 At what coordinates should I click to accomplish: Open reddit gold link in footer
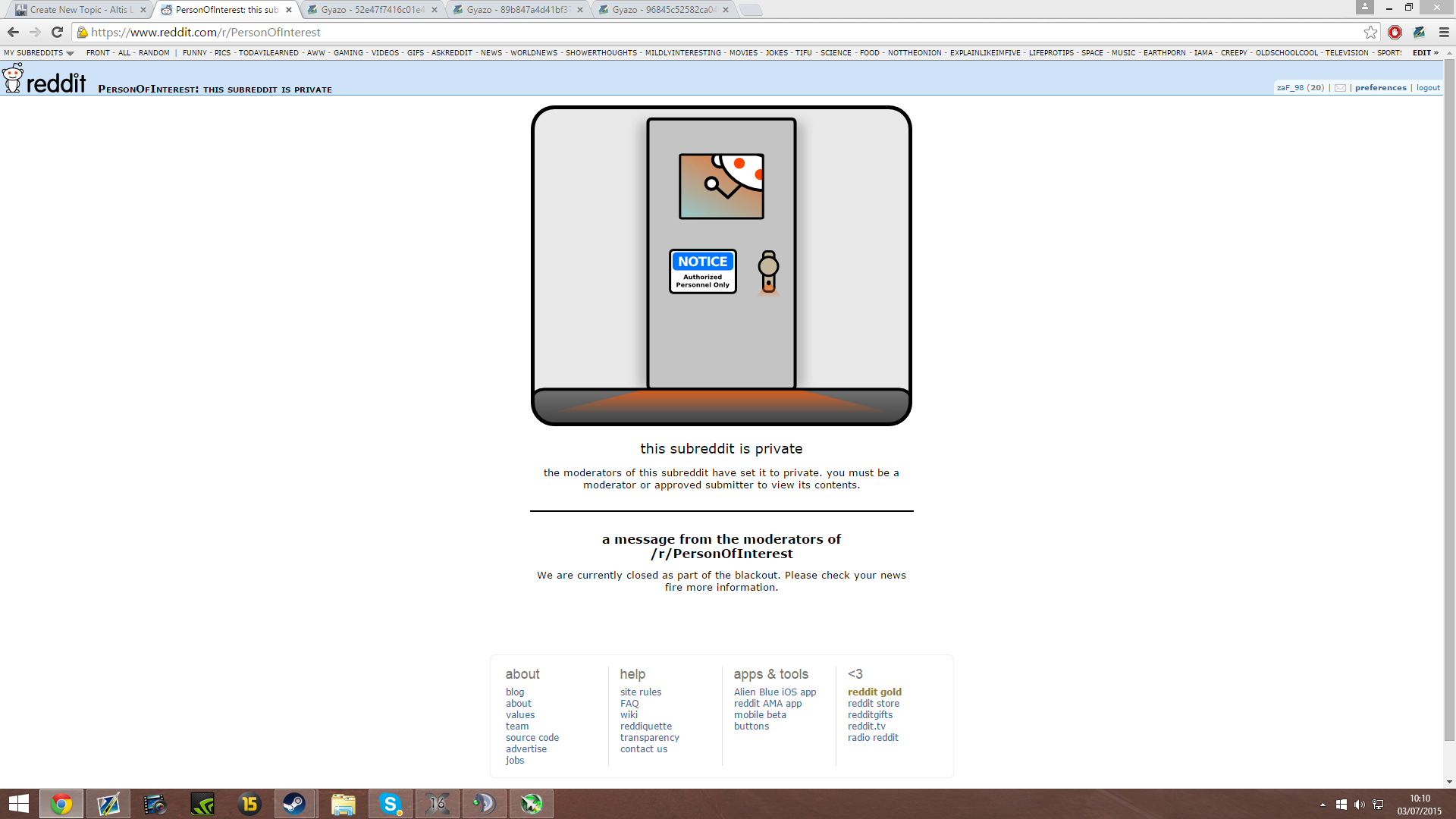(874, 692)
